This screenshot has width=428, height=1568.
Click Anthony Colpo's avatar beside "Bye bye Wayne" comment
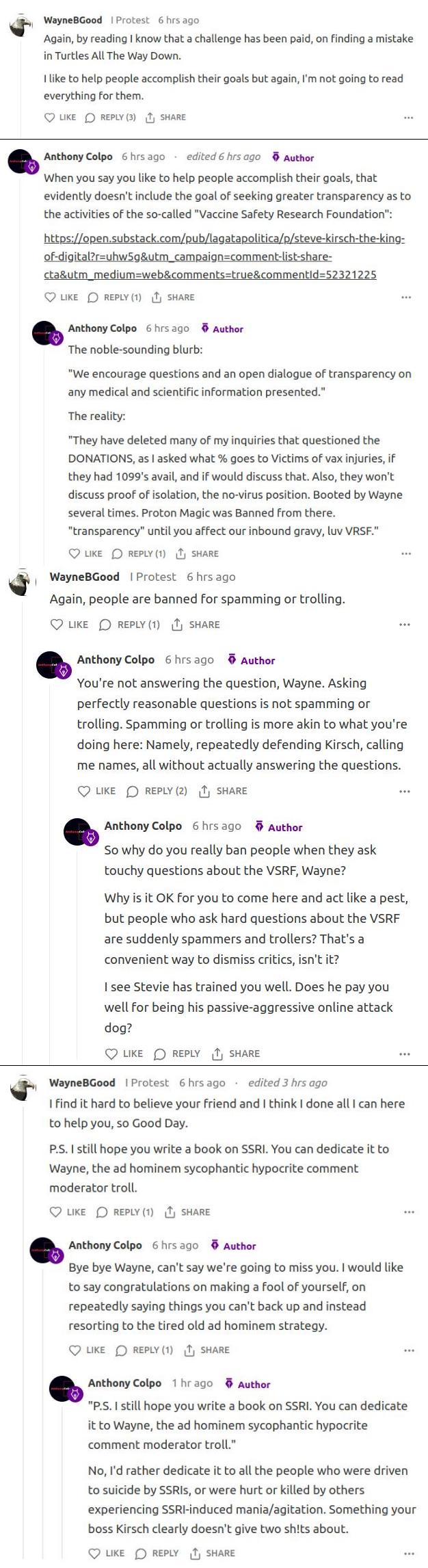(x=43, y=1251)
